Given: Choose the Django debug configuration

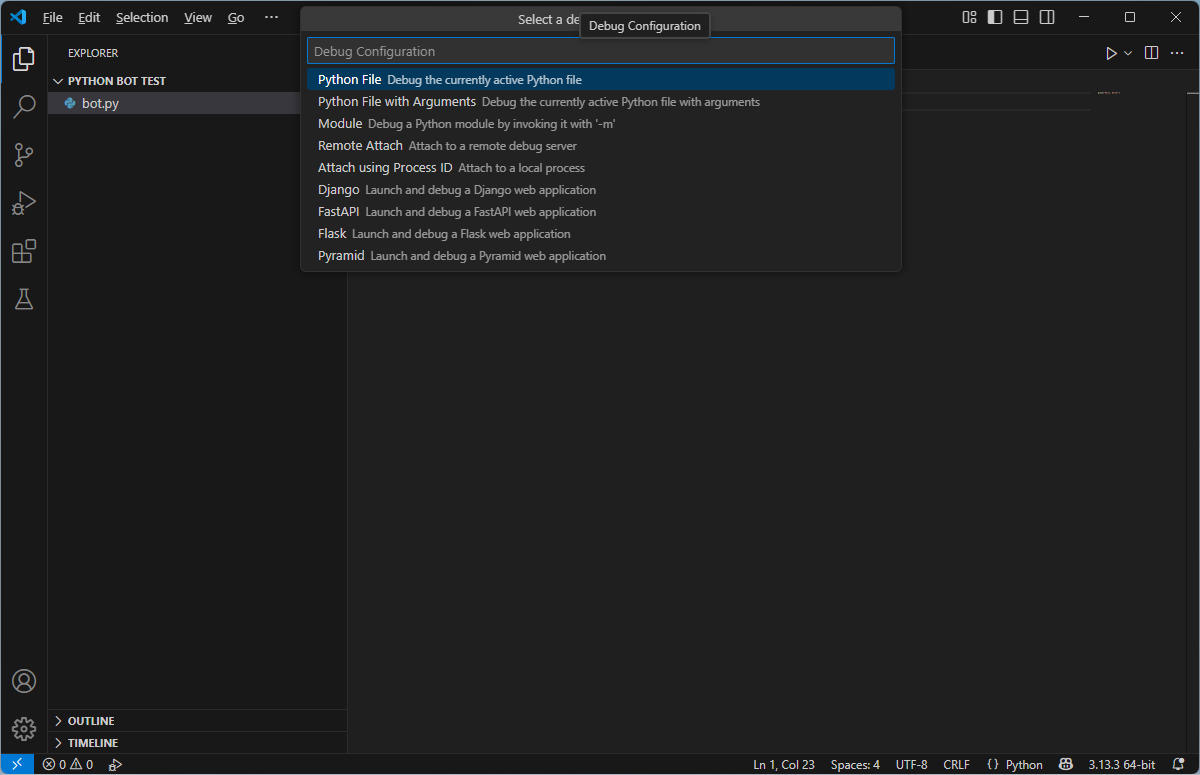Looking at the screenshot, I should point(601,190).
